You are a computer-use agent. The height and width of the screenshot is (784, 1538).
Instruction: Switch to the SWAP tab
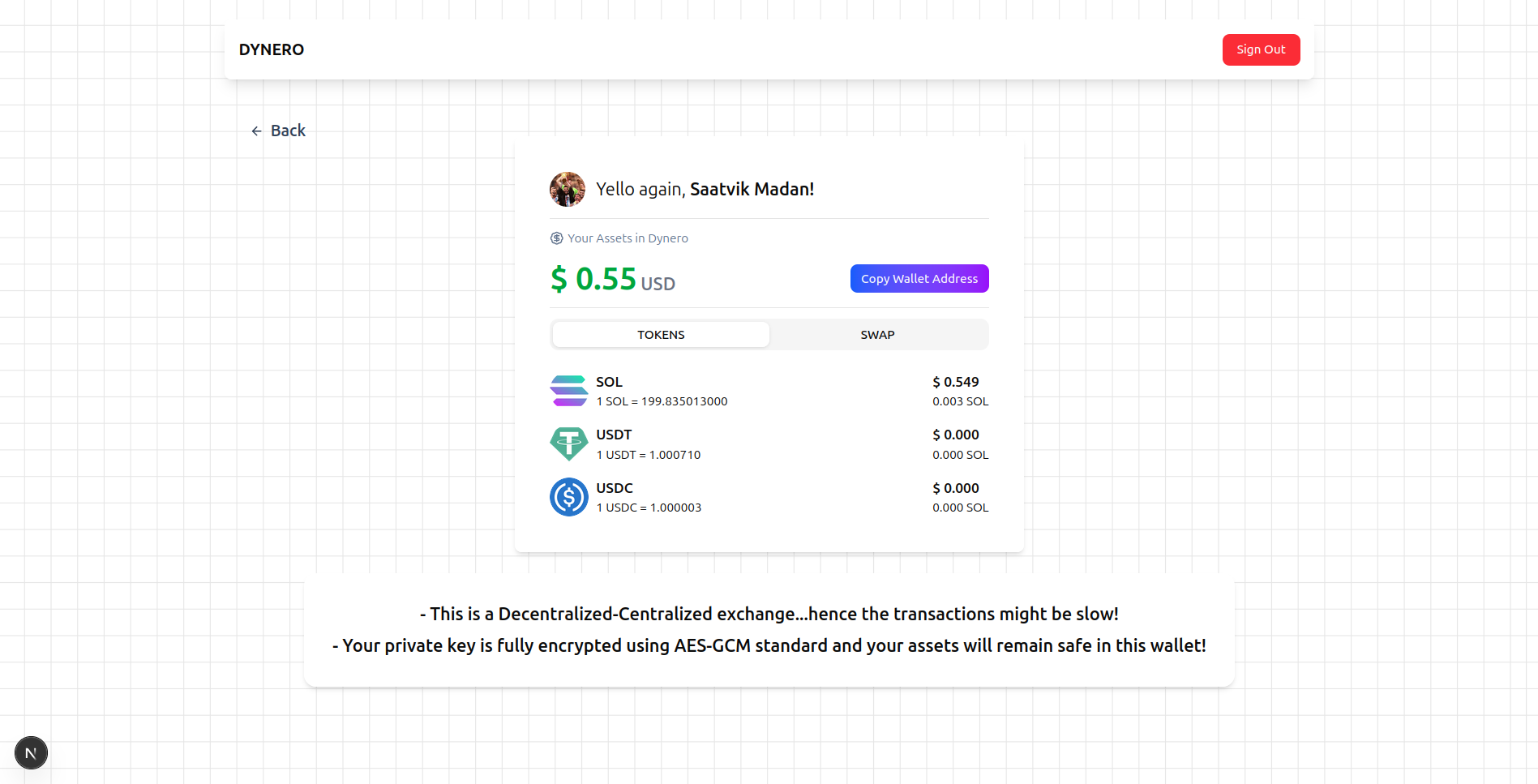pyautogui.click(x=877, y=335)
